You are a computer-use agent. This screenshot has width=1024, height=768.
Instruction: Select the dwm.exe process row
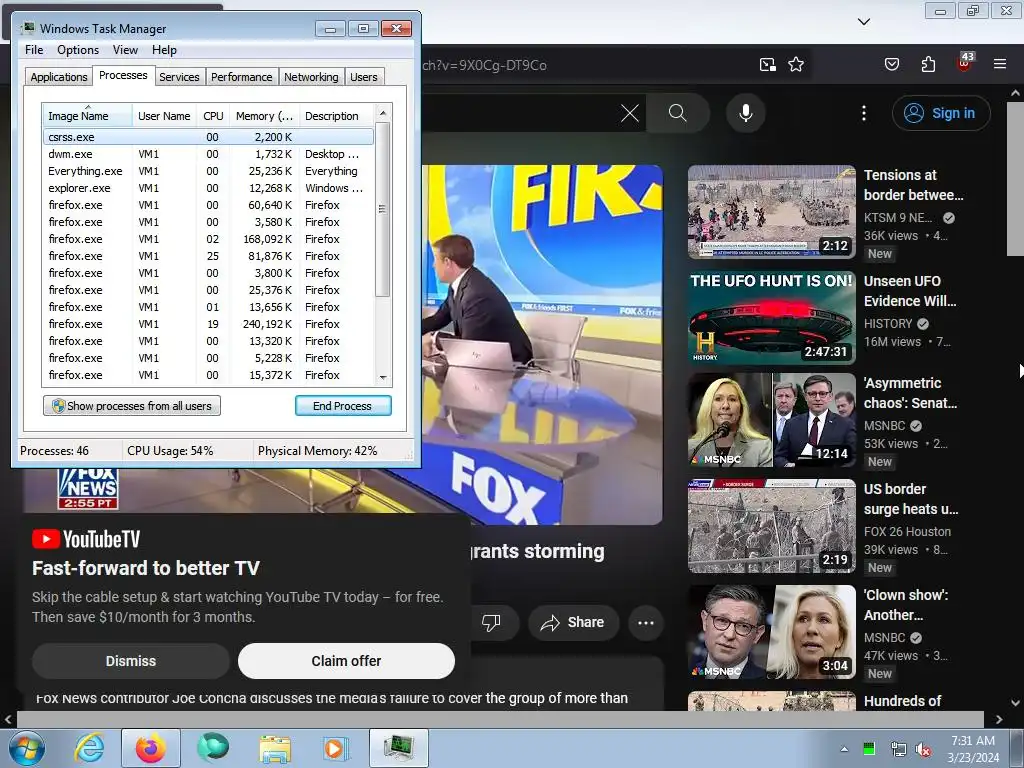coord(208,153)
